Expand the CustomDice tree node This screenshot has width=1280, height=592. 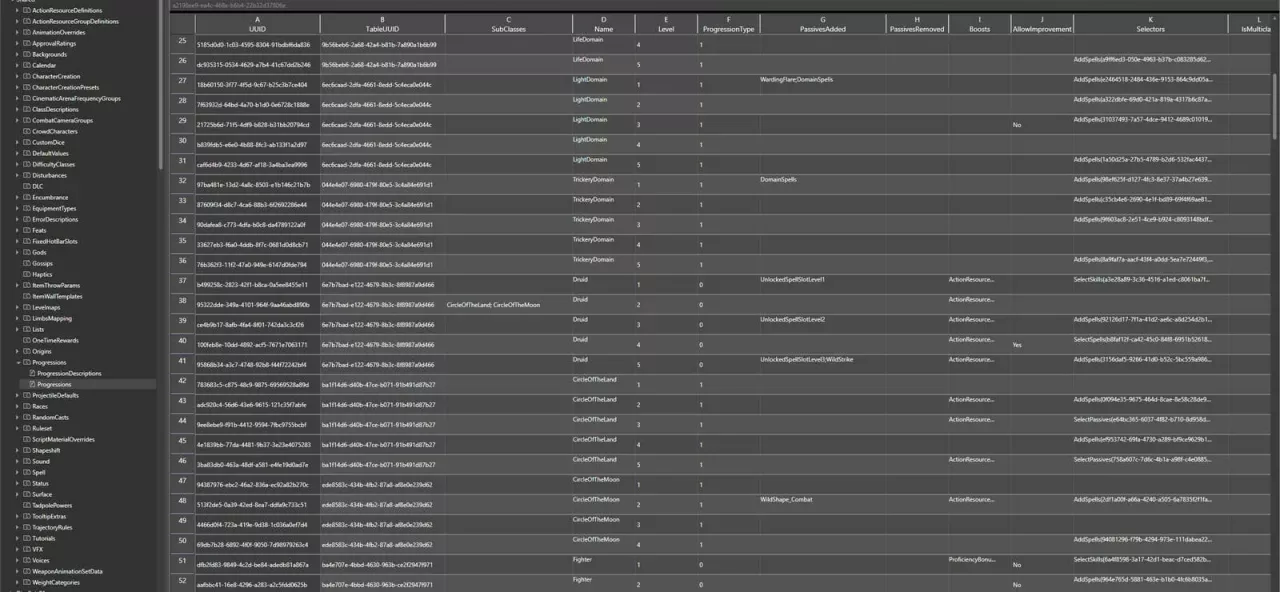tap(17, 142)
